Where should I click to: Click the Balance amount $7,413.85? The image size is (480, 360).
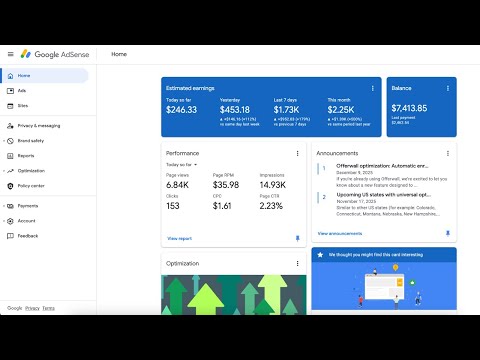409,108
